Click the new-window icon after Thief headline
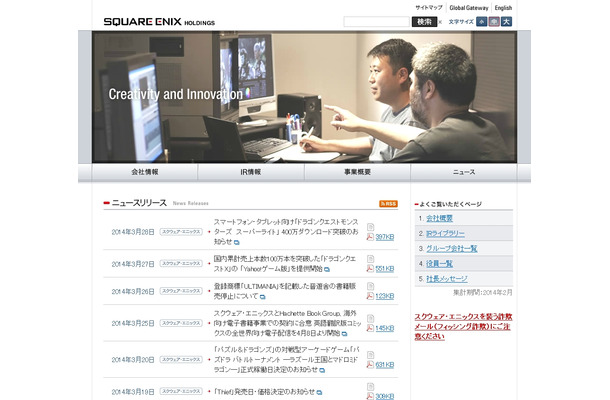Image resolution: width=610 pixels, height=400 pixels. coord(319,393)
